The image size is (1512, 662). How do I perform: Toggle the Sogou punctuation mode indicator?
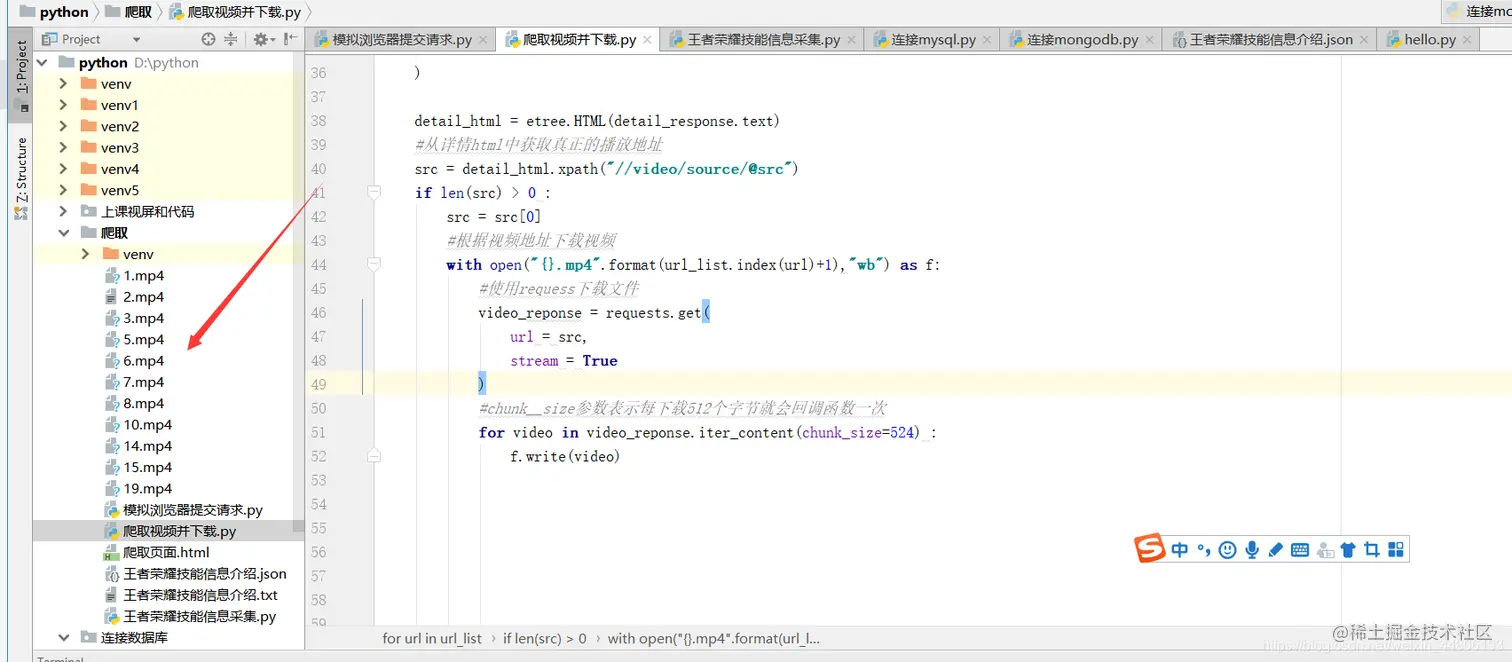[x=1204, y=549]
